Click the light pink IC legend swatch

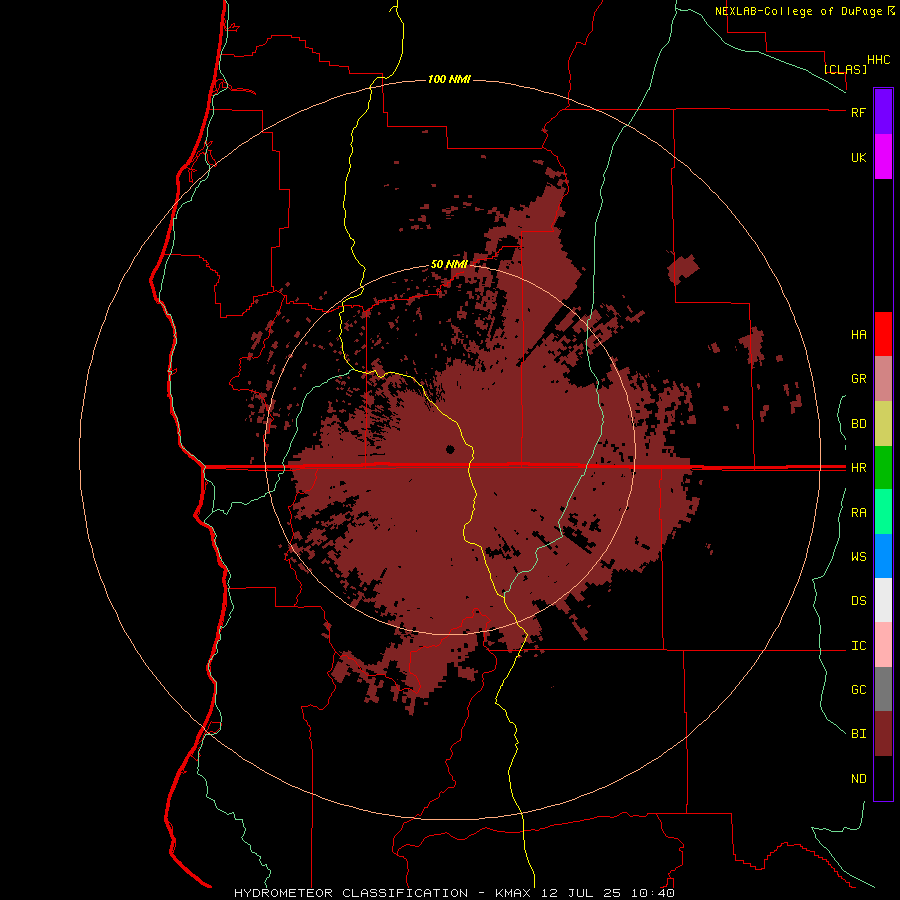(x=883, y=645)
